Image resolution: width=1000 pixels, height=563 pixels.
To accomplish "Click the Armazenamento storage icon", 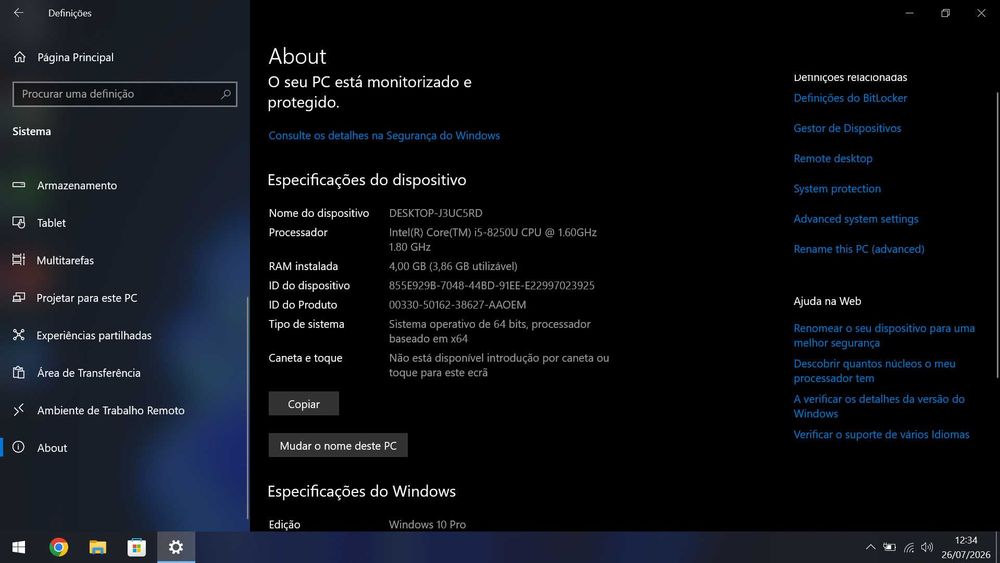I will coord(18,185).
